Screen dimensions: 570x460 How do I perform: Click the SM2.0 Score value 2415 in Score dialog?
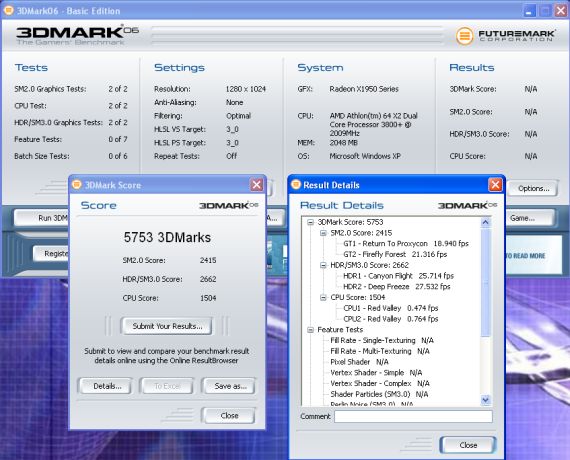208,260
